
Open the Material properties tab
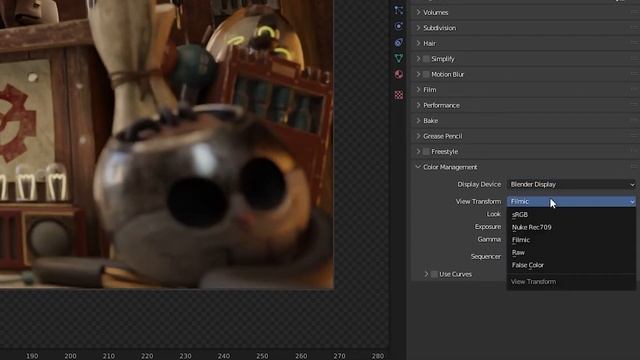pyautogui.click(x=399, y=74)
